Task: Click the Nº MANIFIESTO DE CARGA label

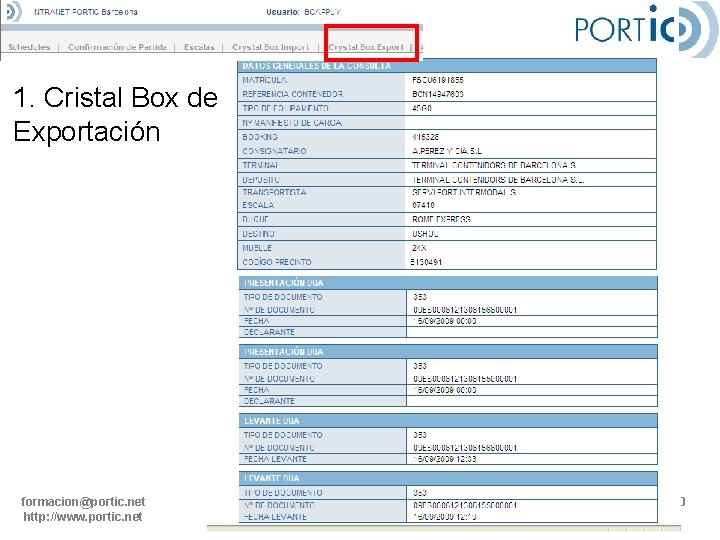Action: (292, 123)
